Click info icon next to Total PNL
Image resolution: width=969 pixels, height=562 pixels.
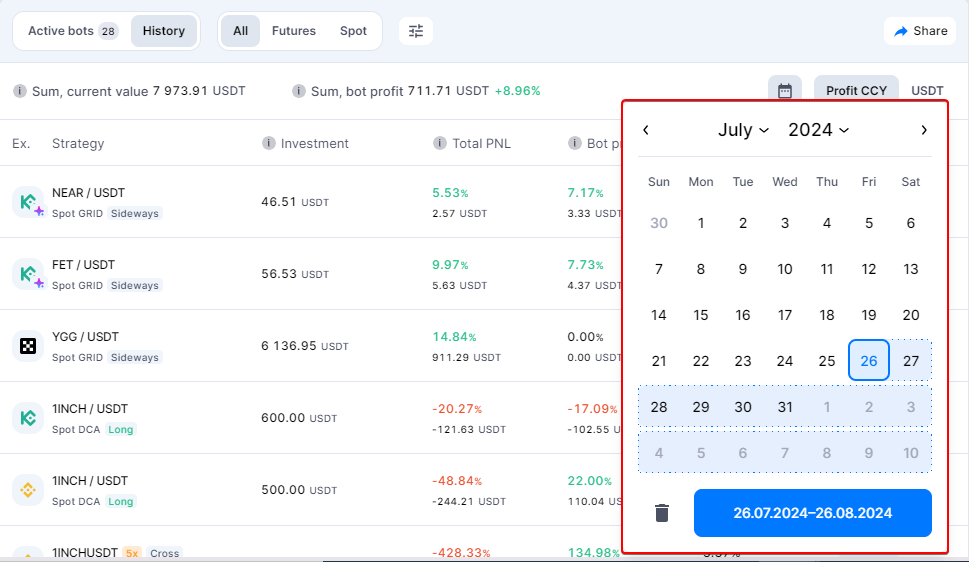click(440, 144)
